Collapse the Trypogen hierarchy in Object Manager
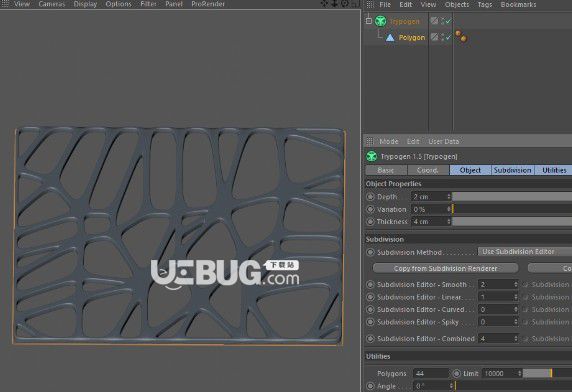The width and height of the screenshot is (572, 392). pyautogui.click(x=368, y=21)
